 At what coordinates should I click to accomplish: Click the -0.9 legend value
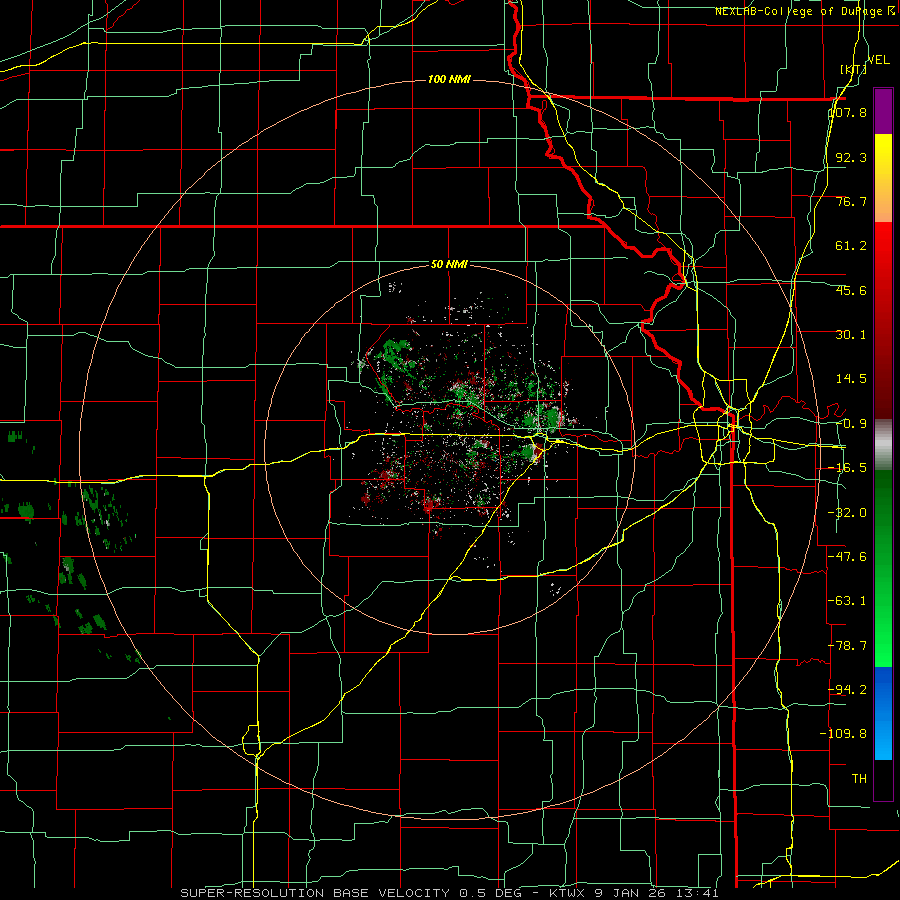click(x=851, y=424)
